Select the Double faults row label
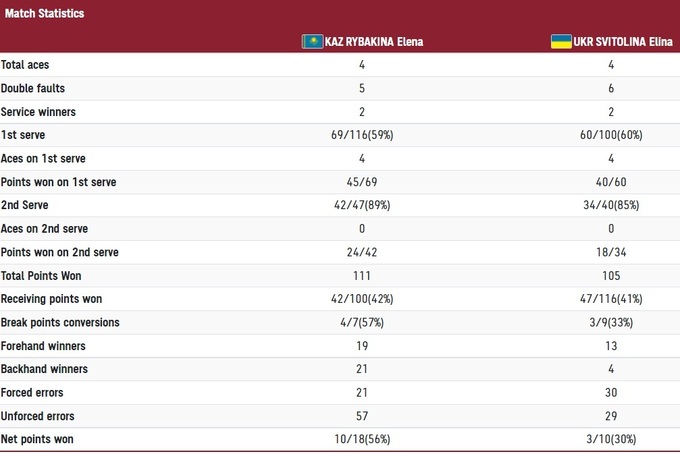The height and width of the screenshot is (454, 680). point(33,88)
